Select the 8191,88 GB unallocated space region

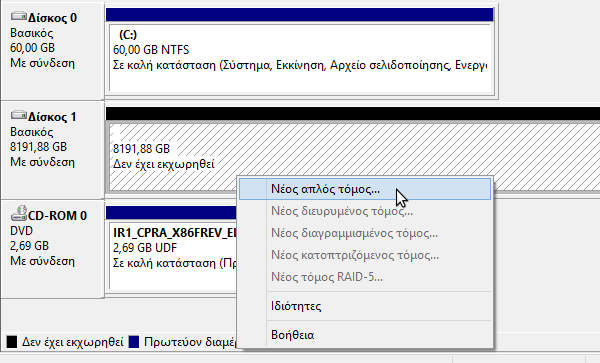click(x=354, y=157)
